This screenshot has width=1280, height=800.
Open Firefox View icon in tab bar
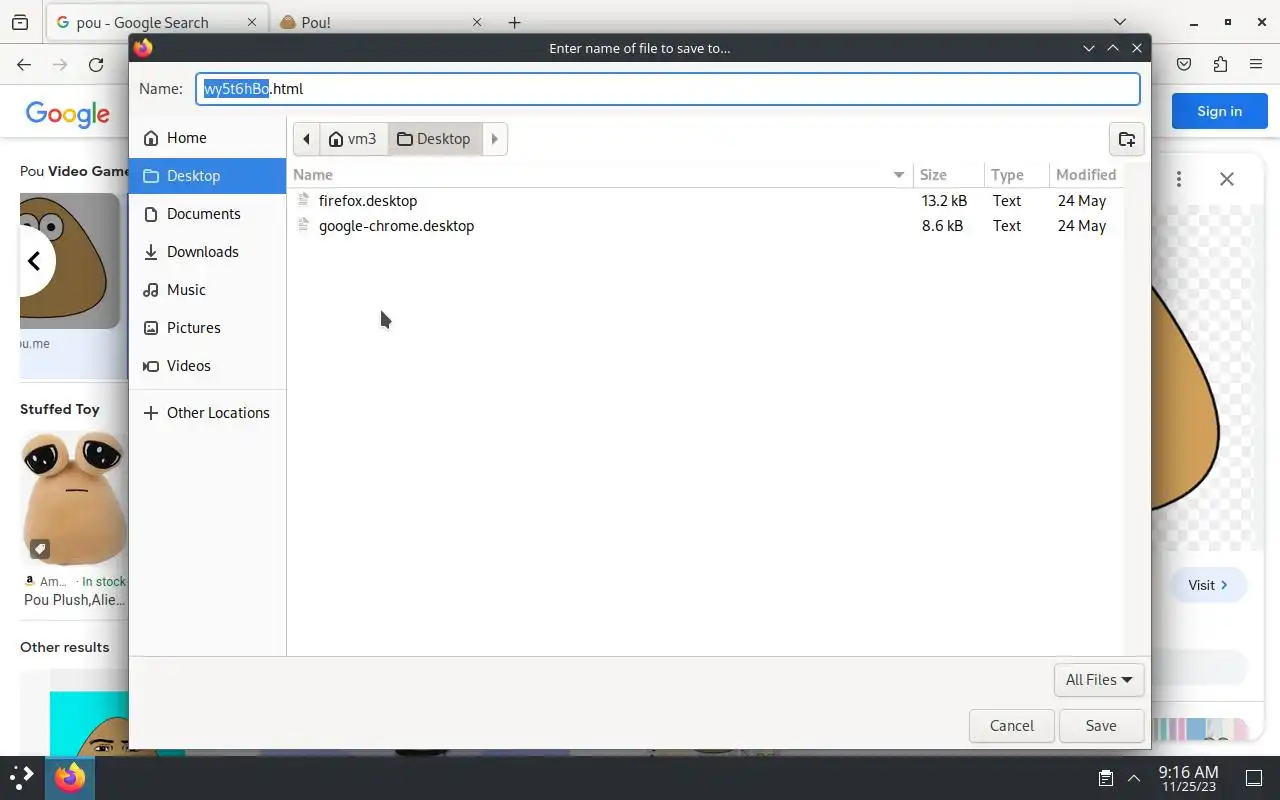coord(20,22)
